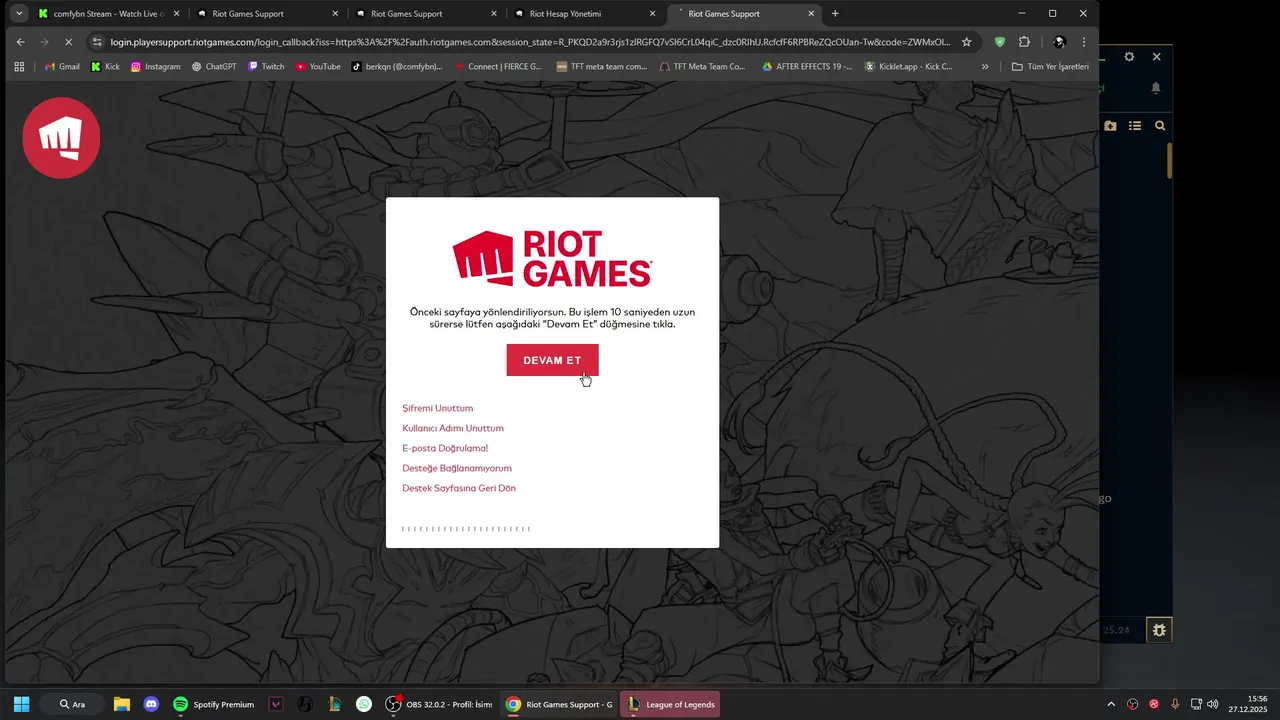1280x720 pixels.
Task: Open the Chrome extensions puzzle menu
Action: point(1024,42)
